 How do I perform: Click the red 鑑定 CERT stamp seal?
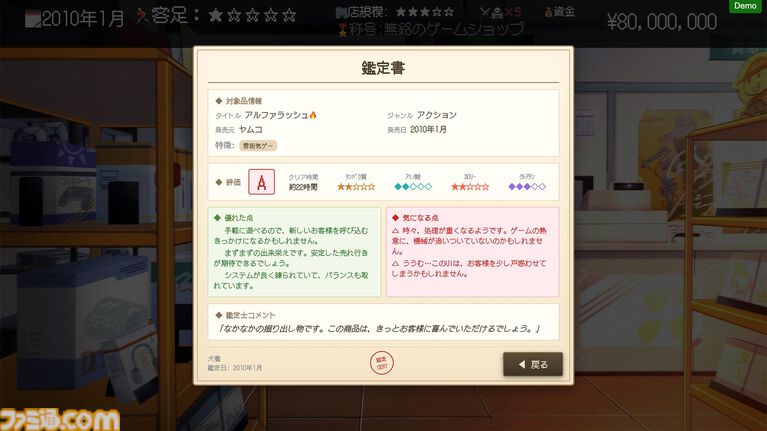(382, 363)
